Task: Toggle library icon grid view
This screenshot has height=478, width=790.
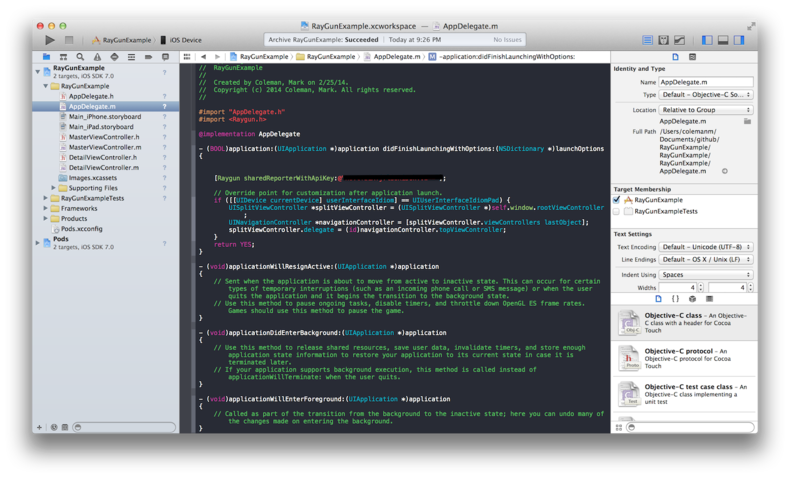Action: click(x=618, y=427)
